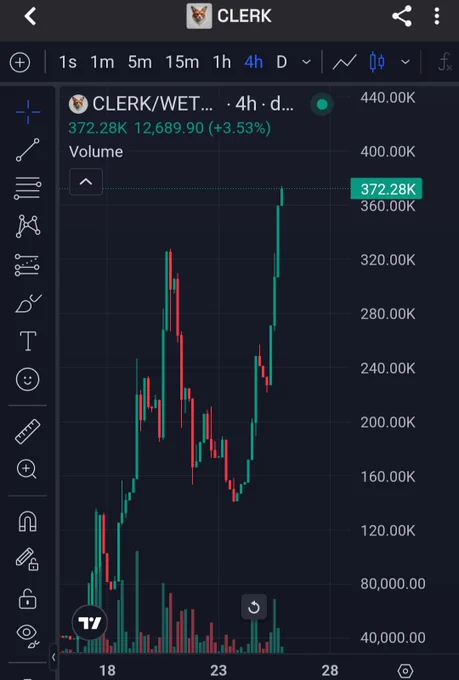Click the 18 date label on time axis

(x=107, y=670)
